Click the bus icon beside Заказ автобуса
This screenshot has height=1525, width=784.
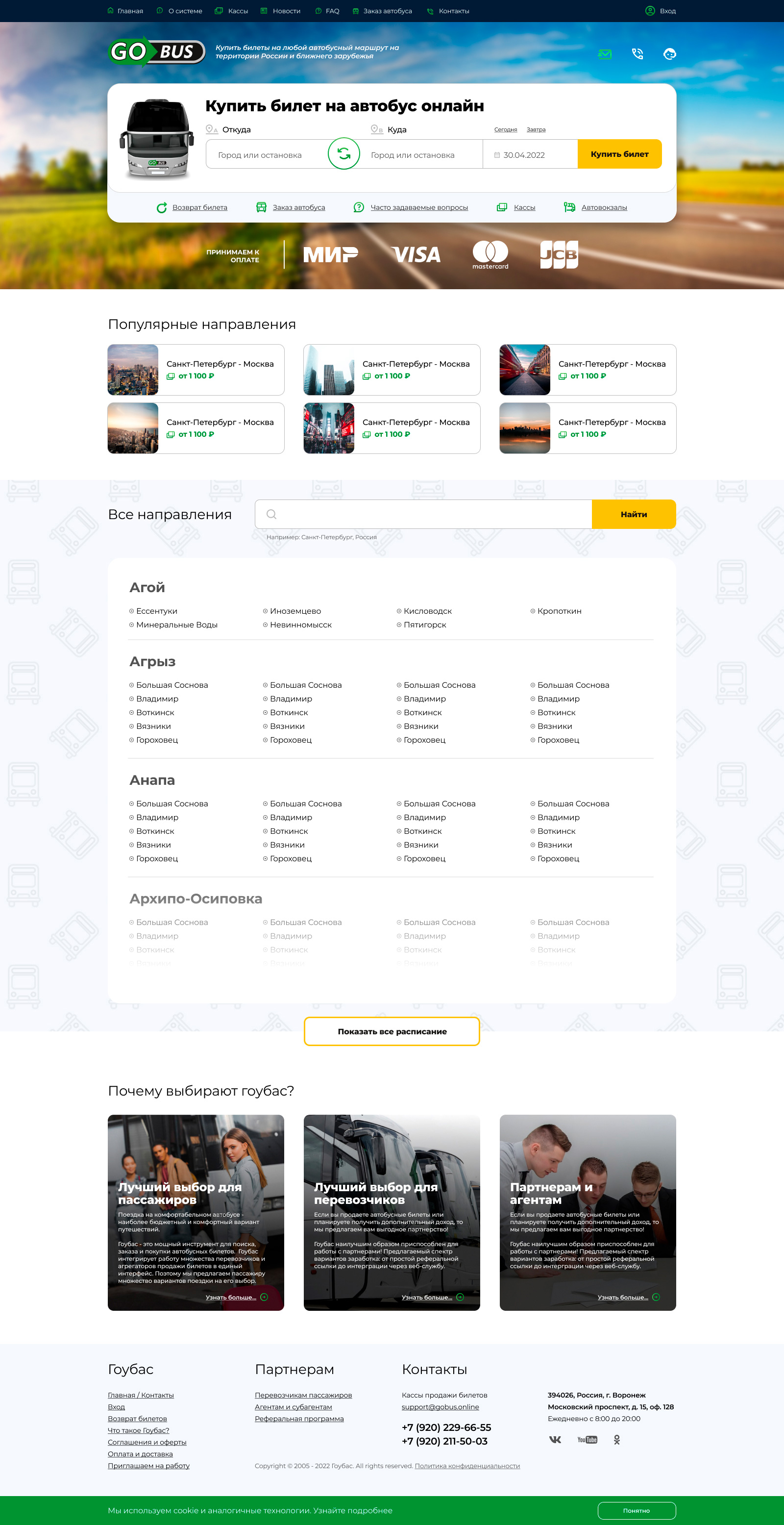click(261, 207)
